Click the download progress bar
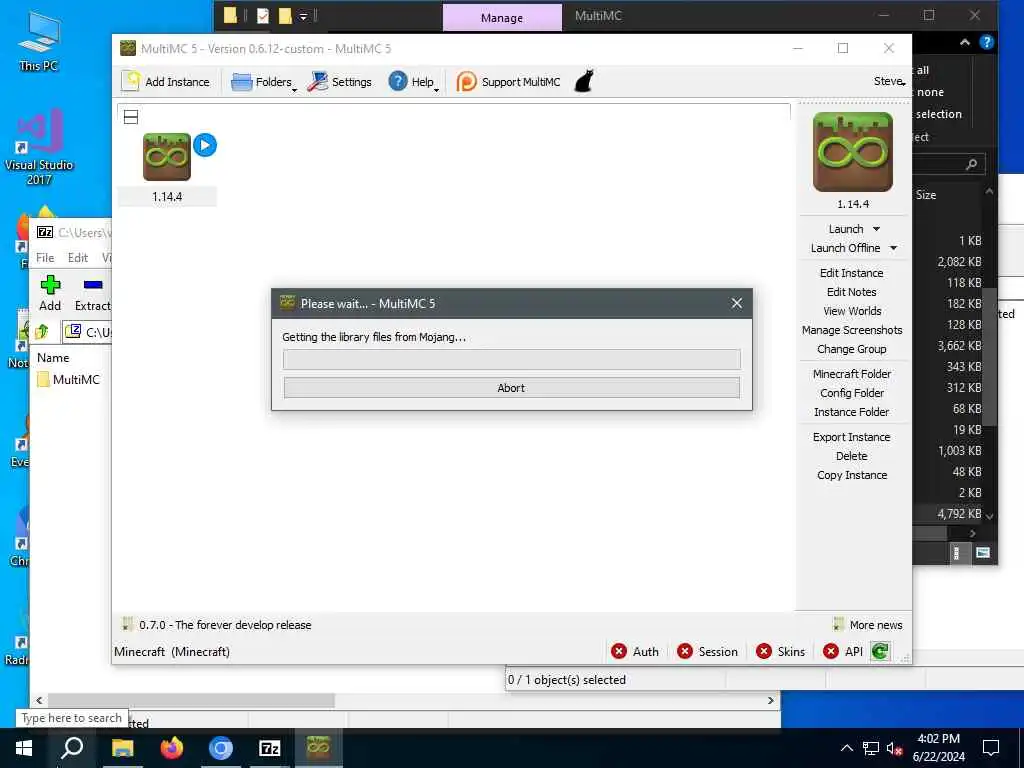 pos(511,359)
